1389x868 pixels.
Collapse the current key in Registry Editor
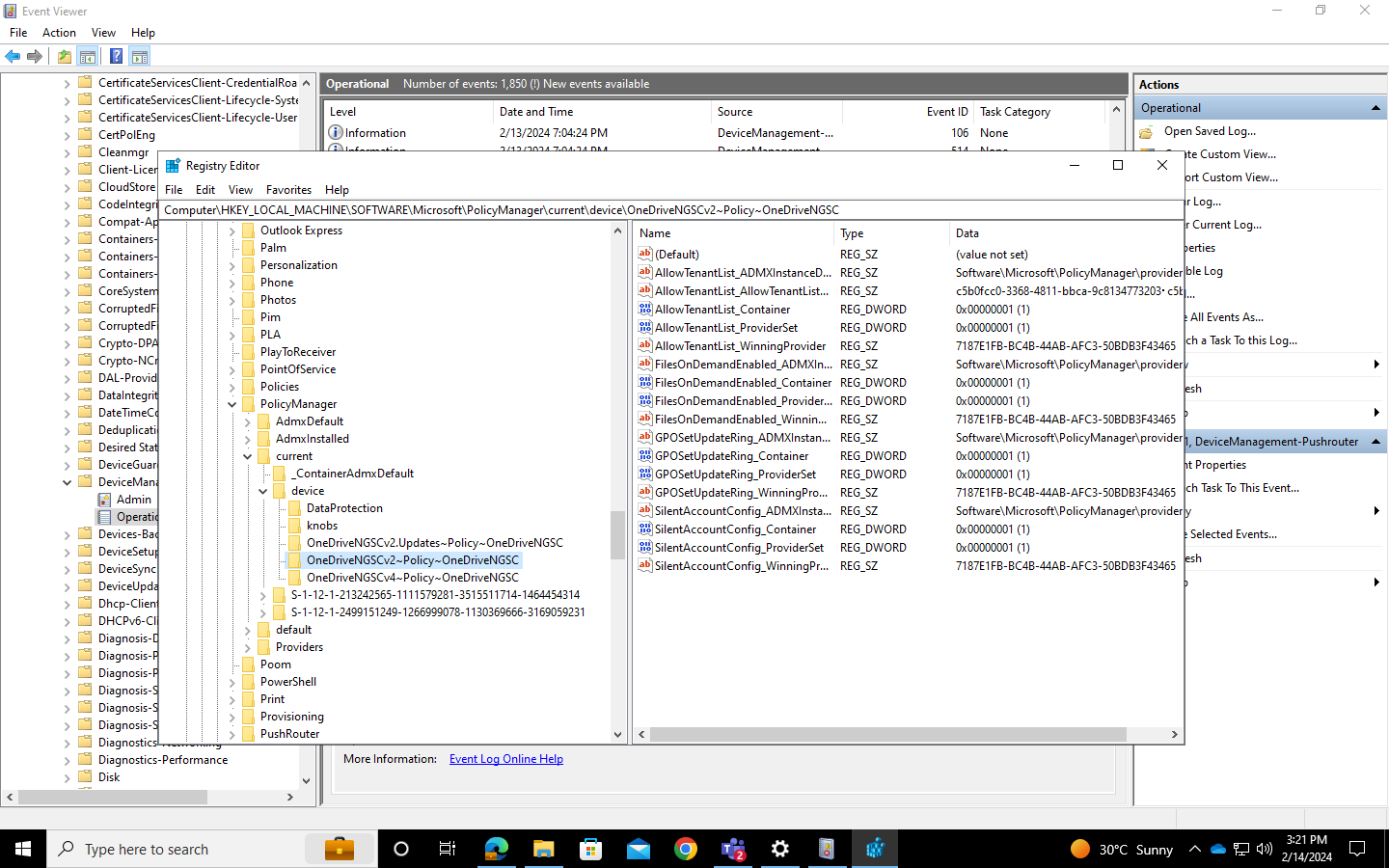pyautogui.click(x=248, y=455)
